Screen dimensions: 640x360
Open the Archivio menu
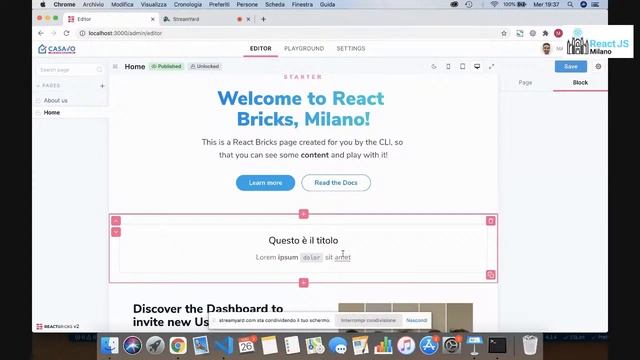pos(93,4)
